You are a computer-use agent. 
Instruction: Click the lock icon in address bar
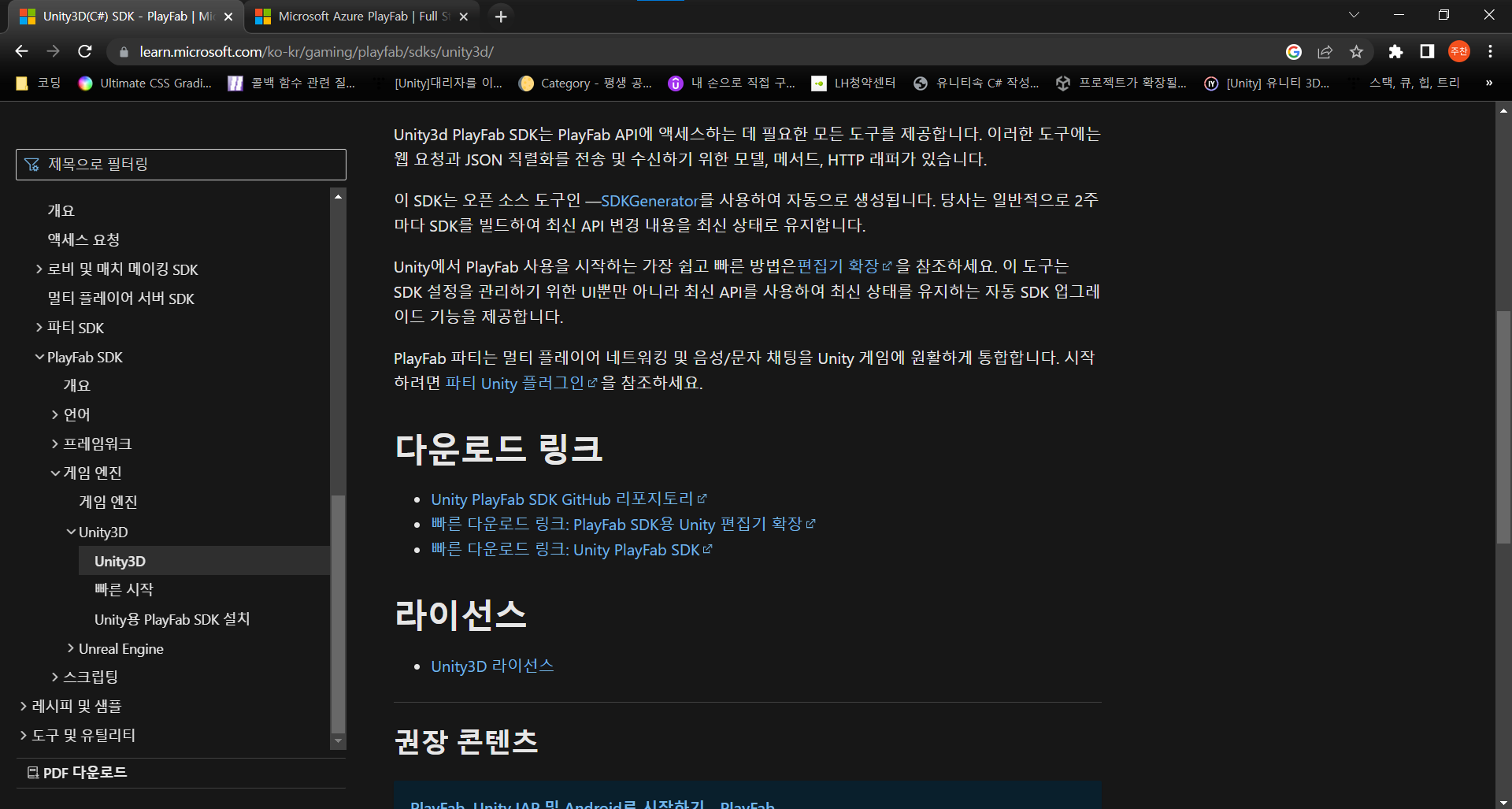coord(123,52)
